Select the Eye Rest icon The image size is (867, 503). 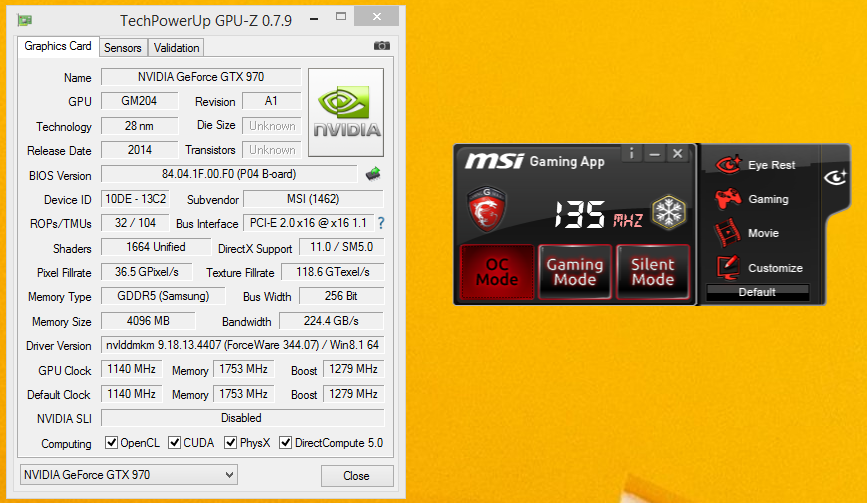(728, 164)
